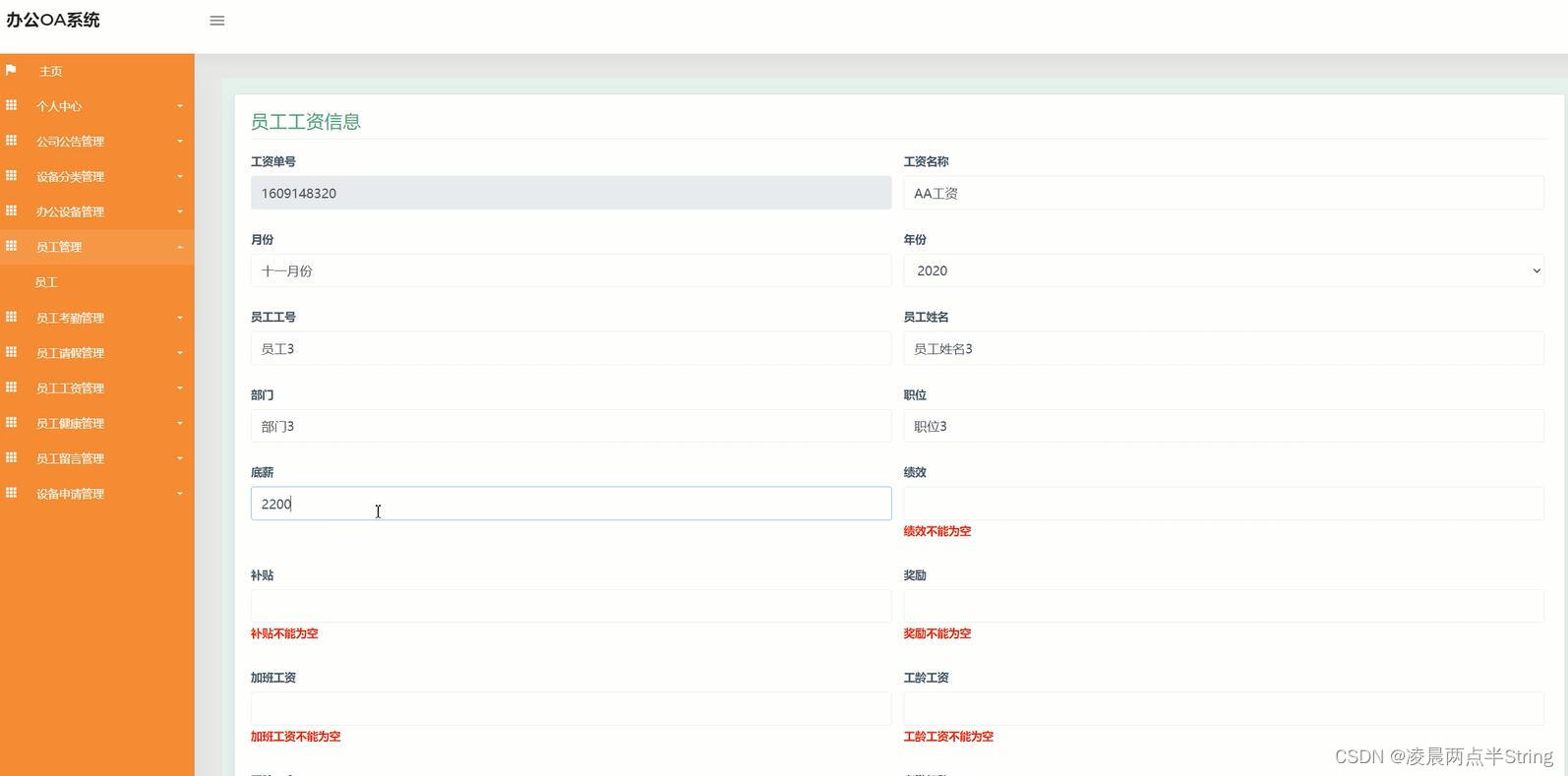Click the grid icon next to 个人中心
This screenshot has width=1568, height=776.
point(11,105)
